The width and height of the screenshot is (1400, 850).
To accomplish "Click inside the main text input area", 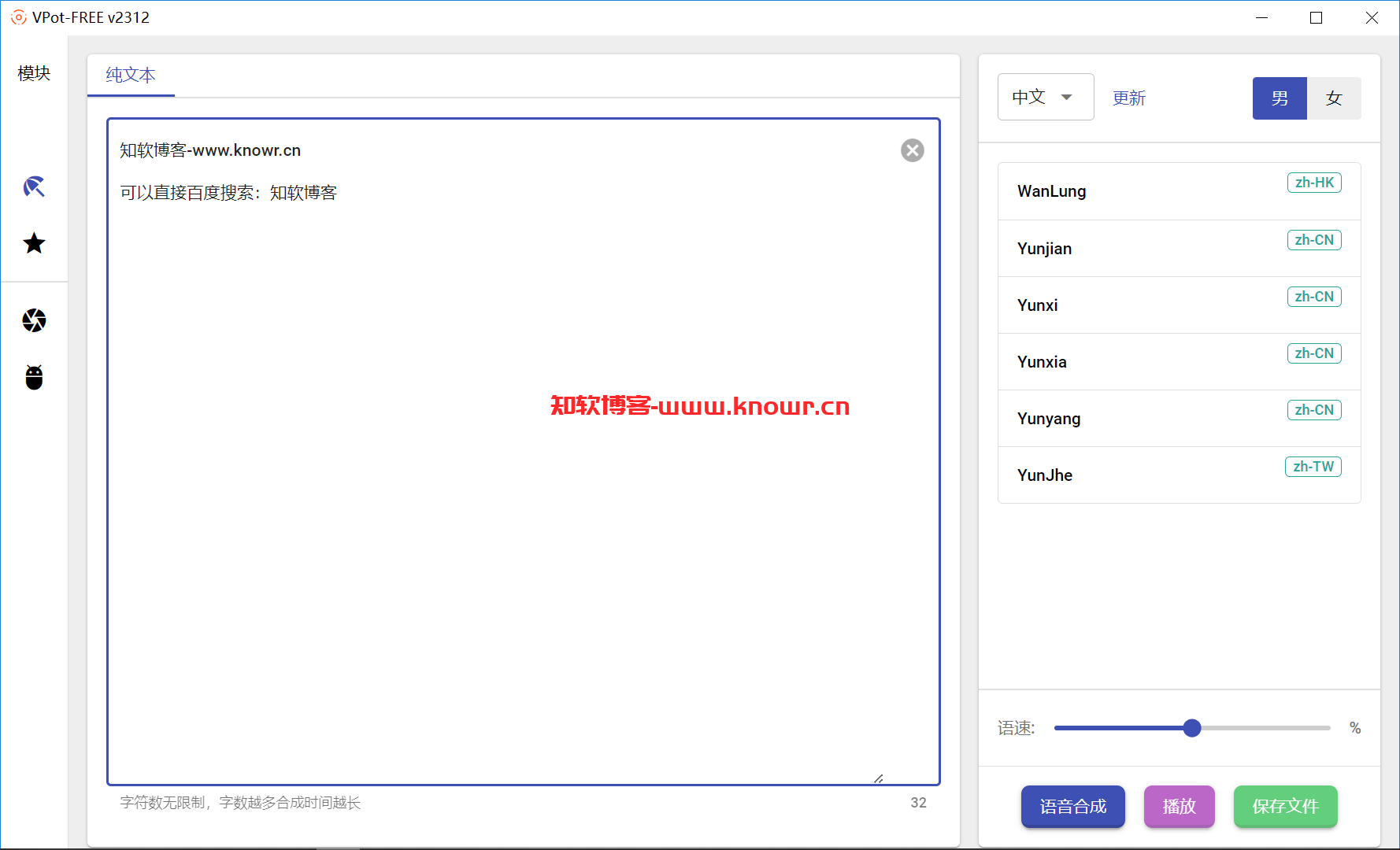I will (524, 452).
